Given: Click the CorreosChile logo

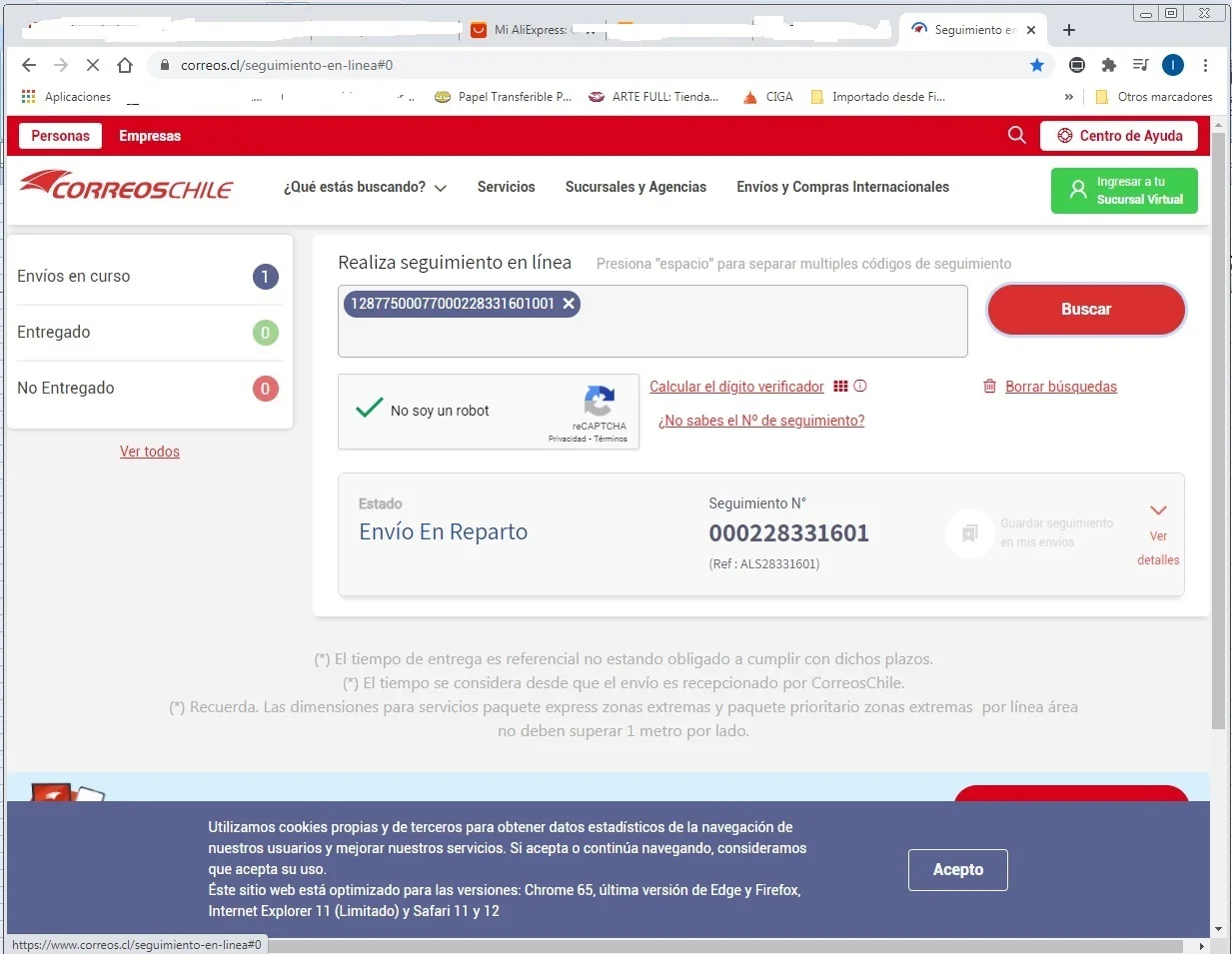Looking at the screenshot, I should coord(126,186).
